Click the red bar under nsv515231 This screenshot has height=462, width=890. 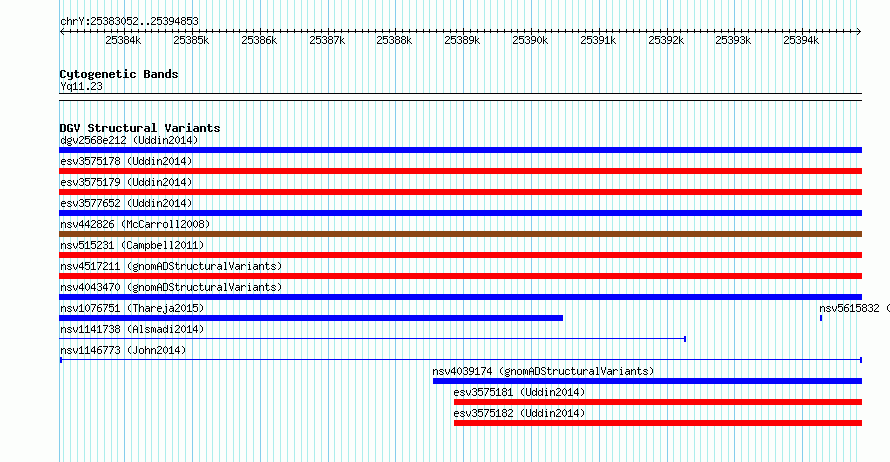tap(460, 255)
